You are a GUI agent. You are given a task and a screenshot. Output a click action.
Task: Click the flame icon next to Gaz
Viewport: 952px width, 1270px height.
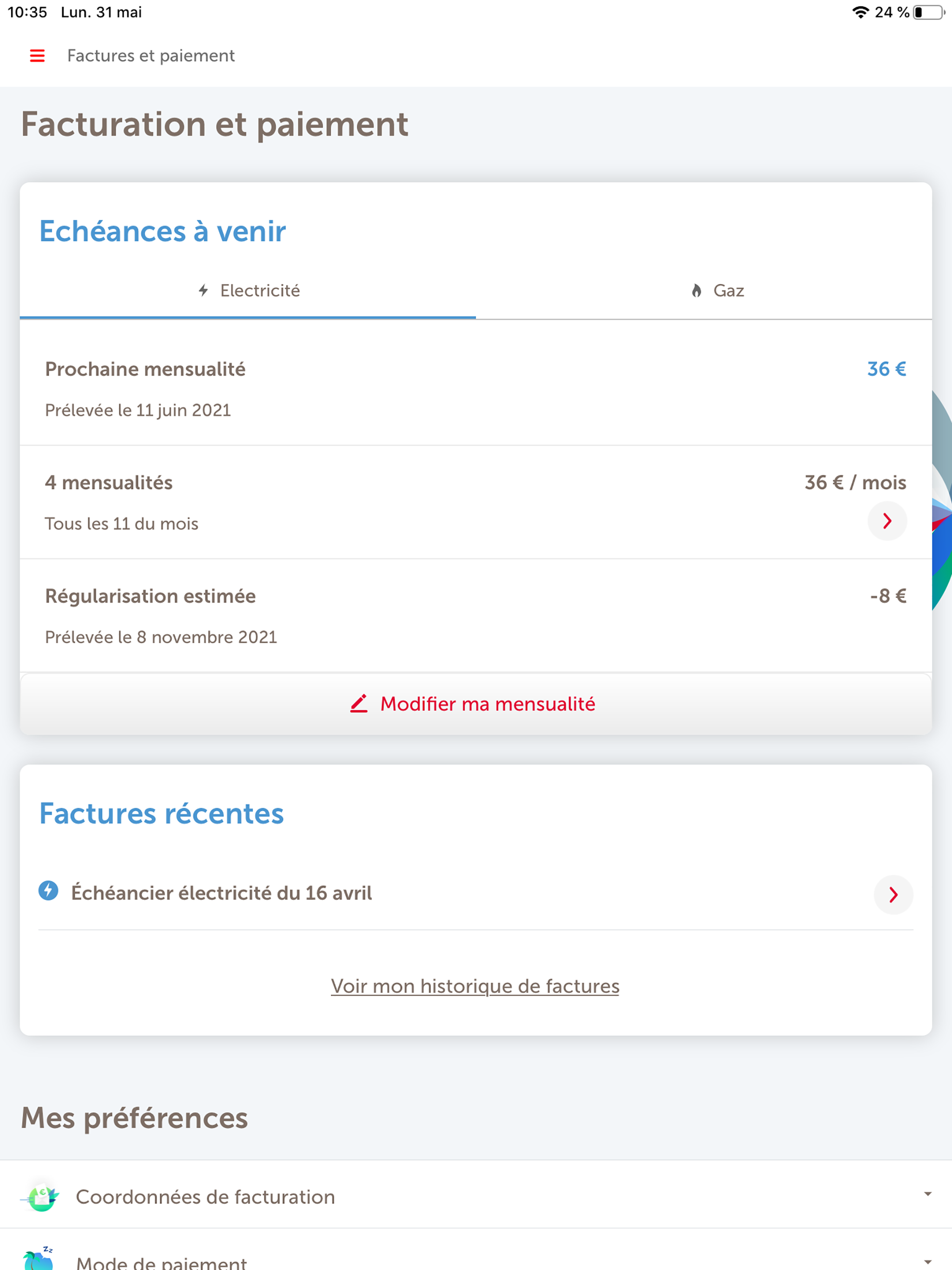point(696,291)
